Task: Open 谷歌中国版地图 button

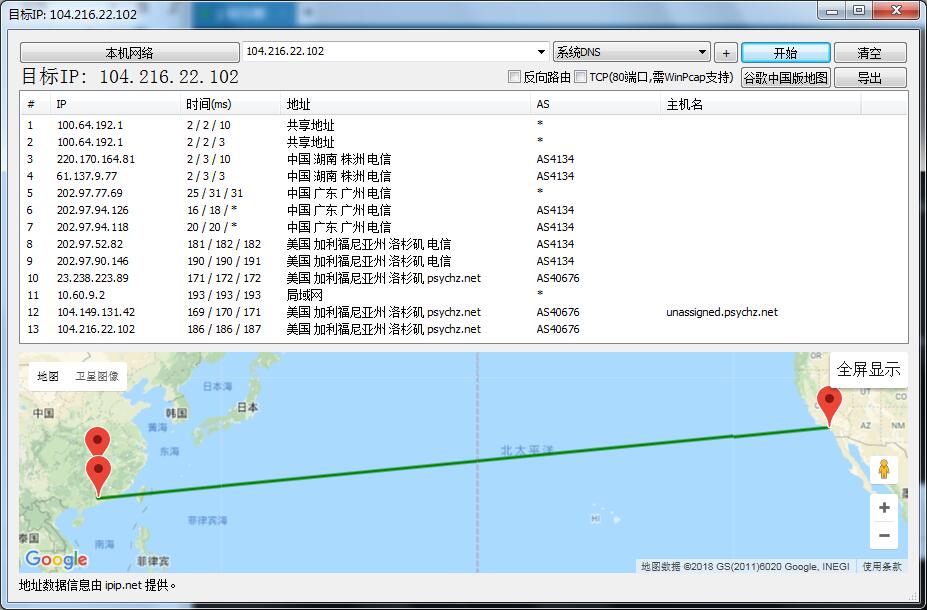Action: pos(785,78)
